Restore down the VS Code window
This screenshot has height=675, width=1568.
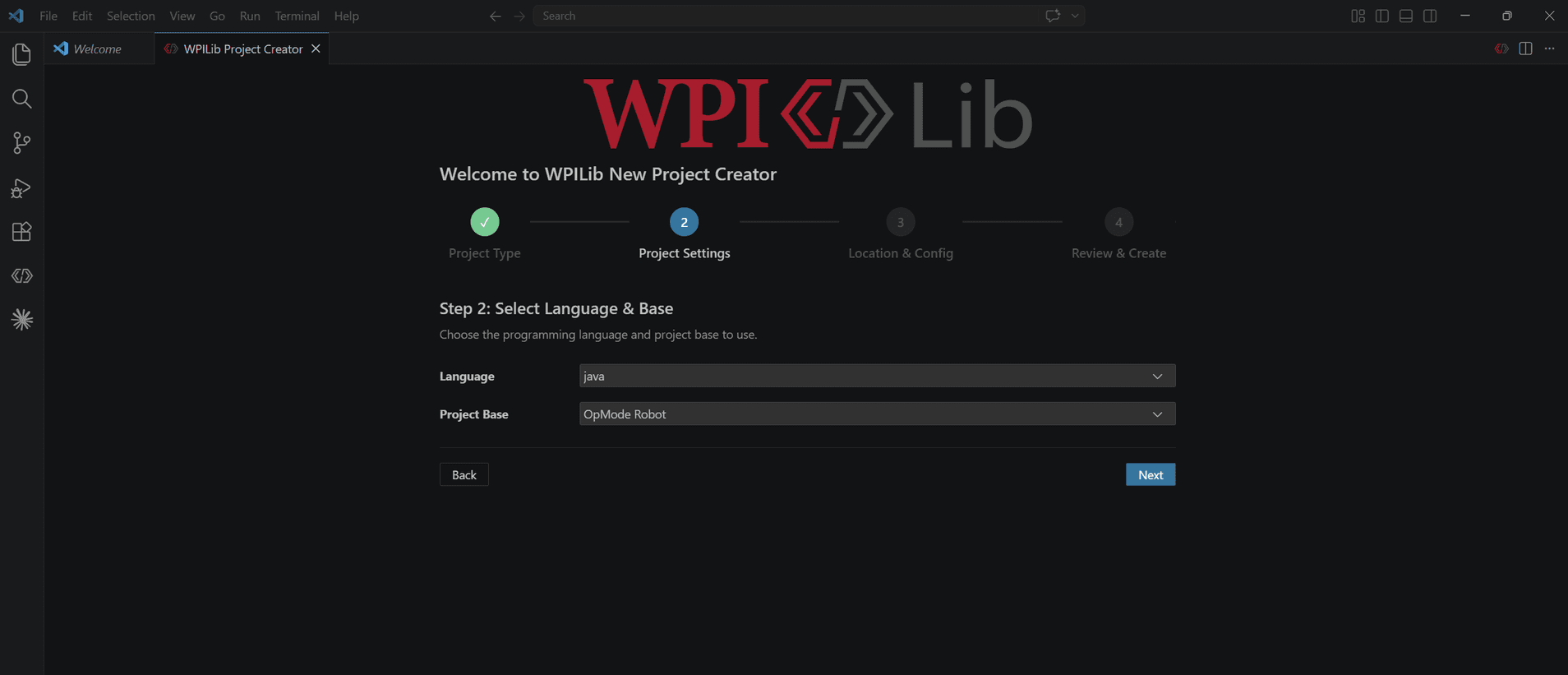point(1507,16)
